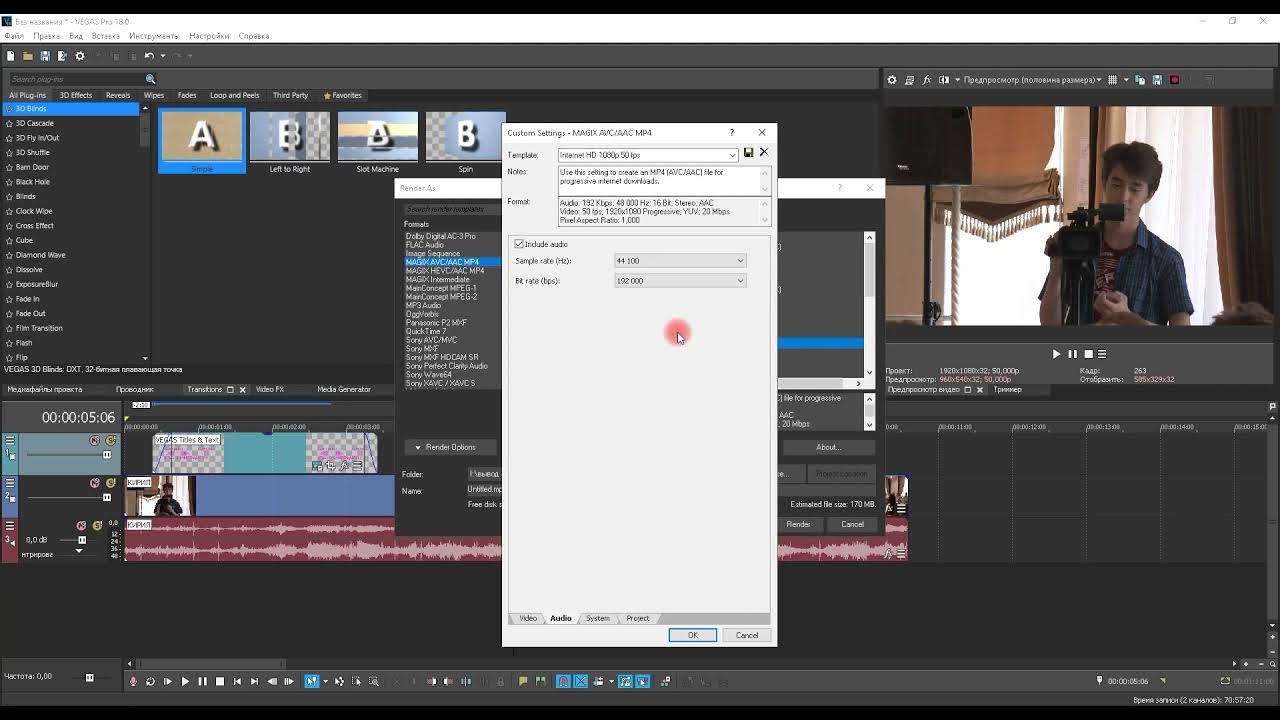
Task: Go to start of project
Action: pyautogui.click(x=237, y=682)
